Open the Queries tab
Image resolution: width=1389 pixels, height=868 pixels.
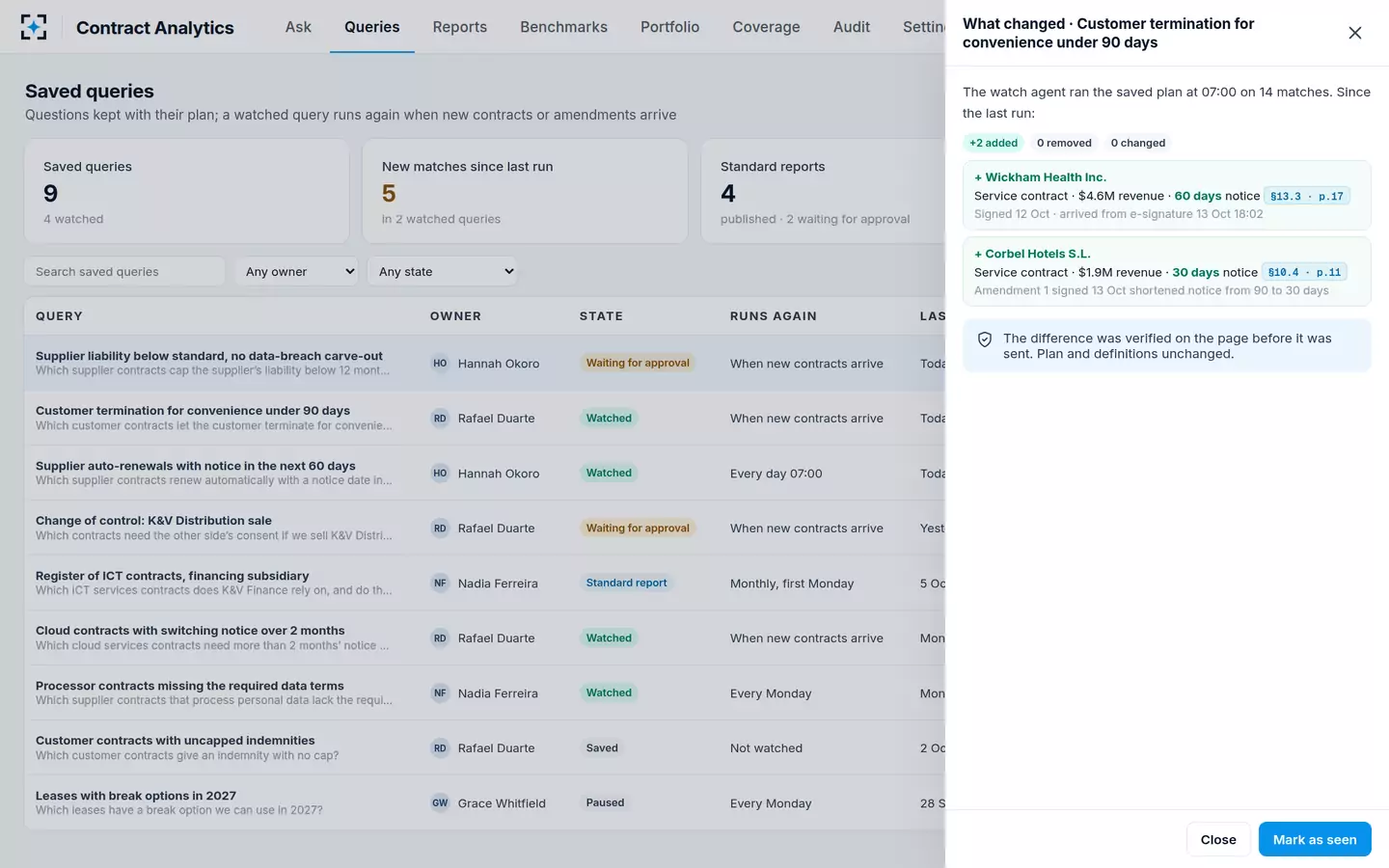(x=372, y=27)
